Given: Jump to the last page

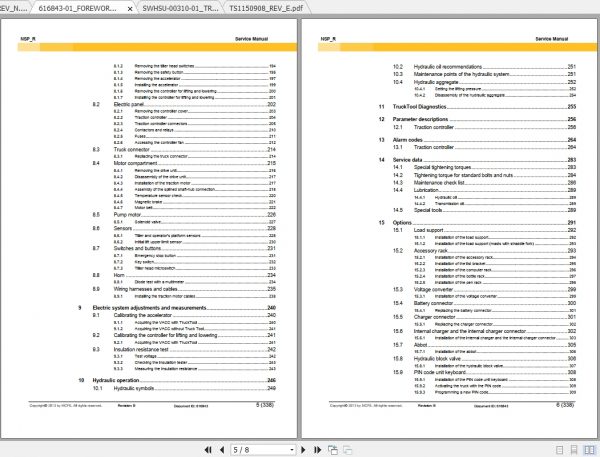Looking at the screenshot, I should tap(318, 450).
